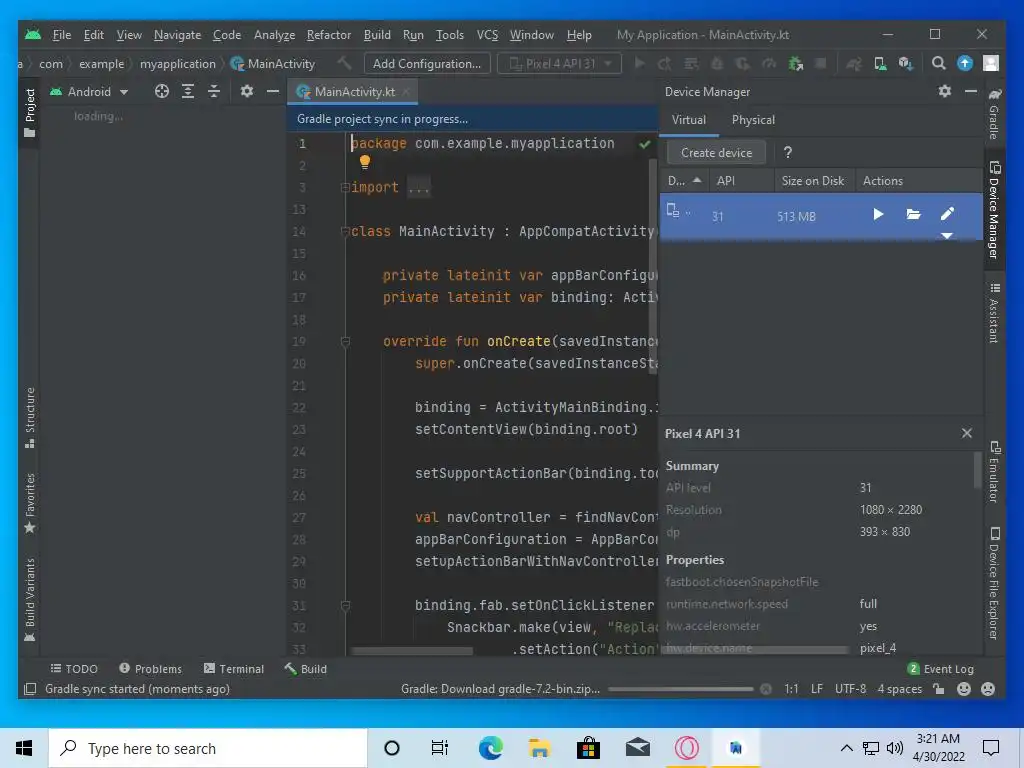Open the 4 spaces indent selector

pos(899,689)
